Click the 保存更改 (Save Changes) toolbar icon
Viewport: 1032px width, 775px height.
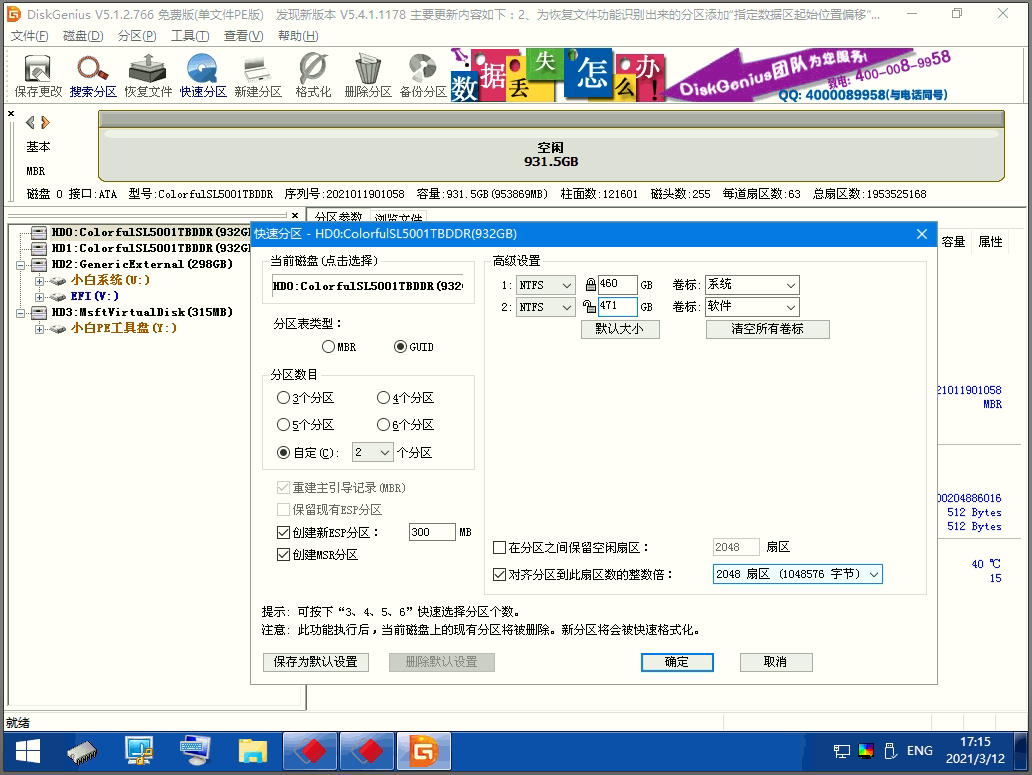coord(38,76)
